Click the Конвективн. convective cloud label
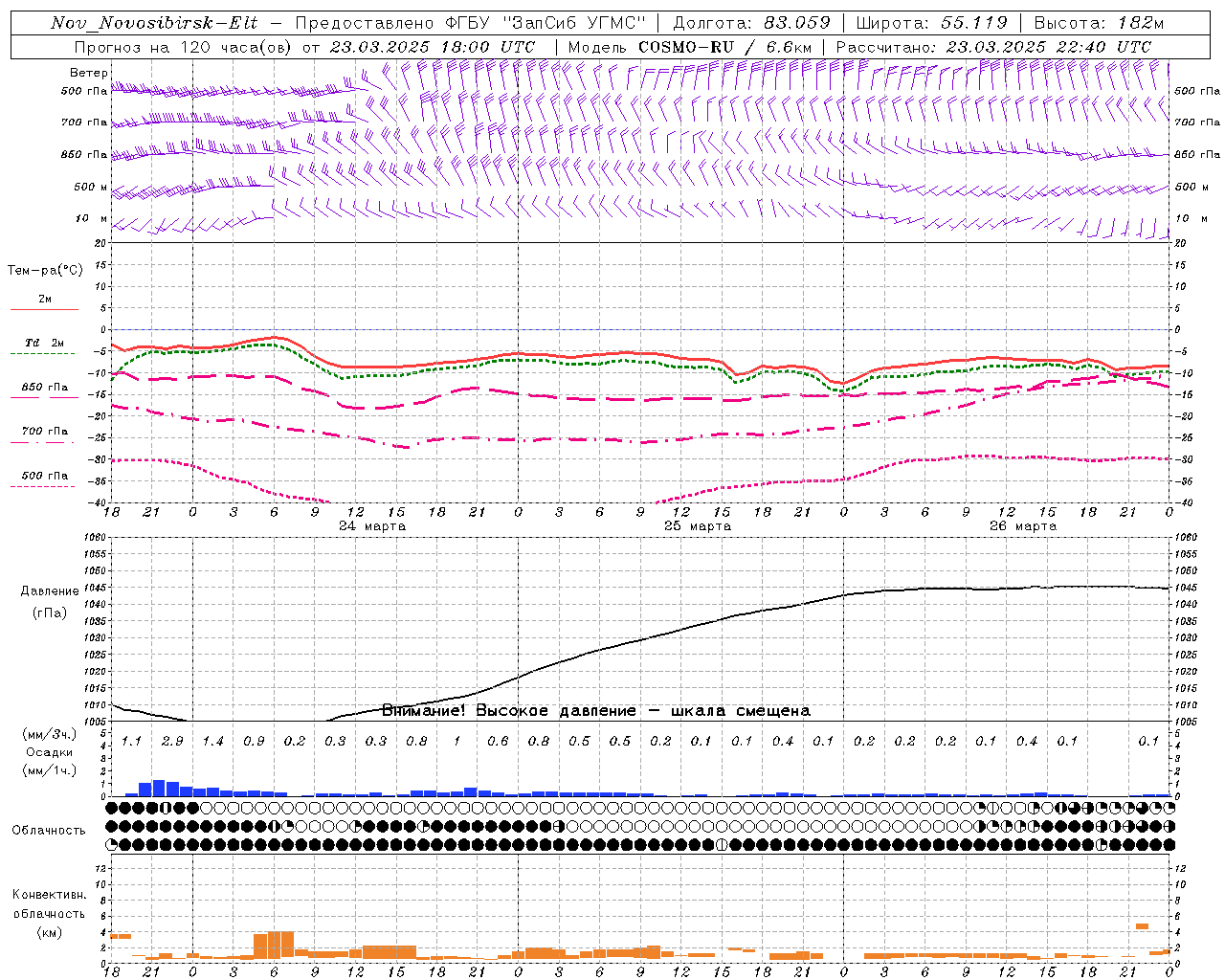Screen dimensions: 1225x980 [x=49, y=895]
